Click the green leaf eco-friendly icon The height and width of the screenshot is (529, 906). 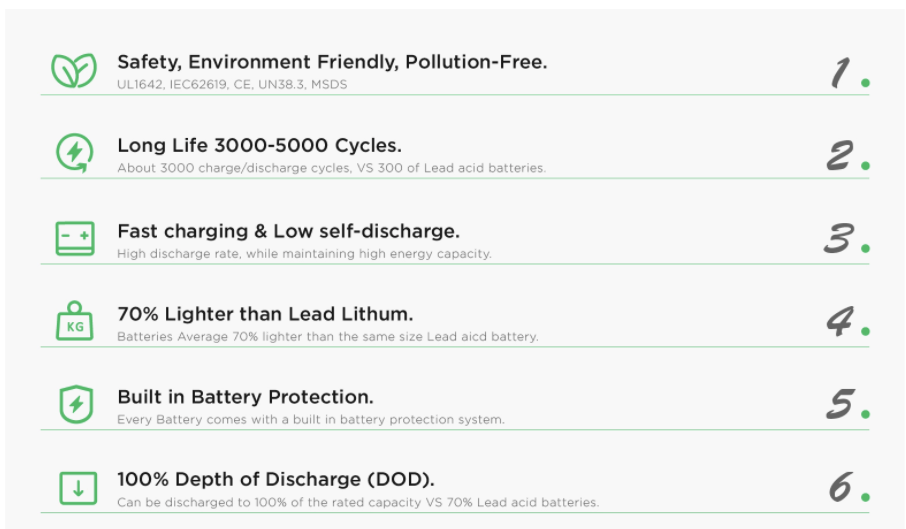[x=74, y=70]
